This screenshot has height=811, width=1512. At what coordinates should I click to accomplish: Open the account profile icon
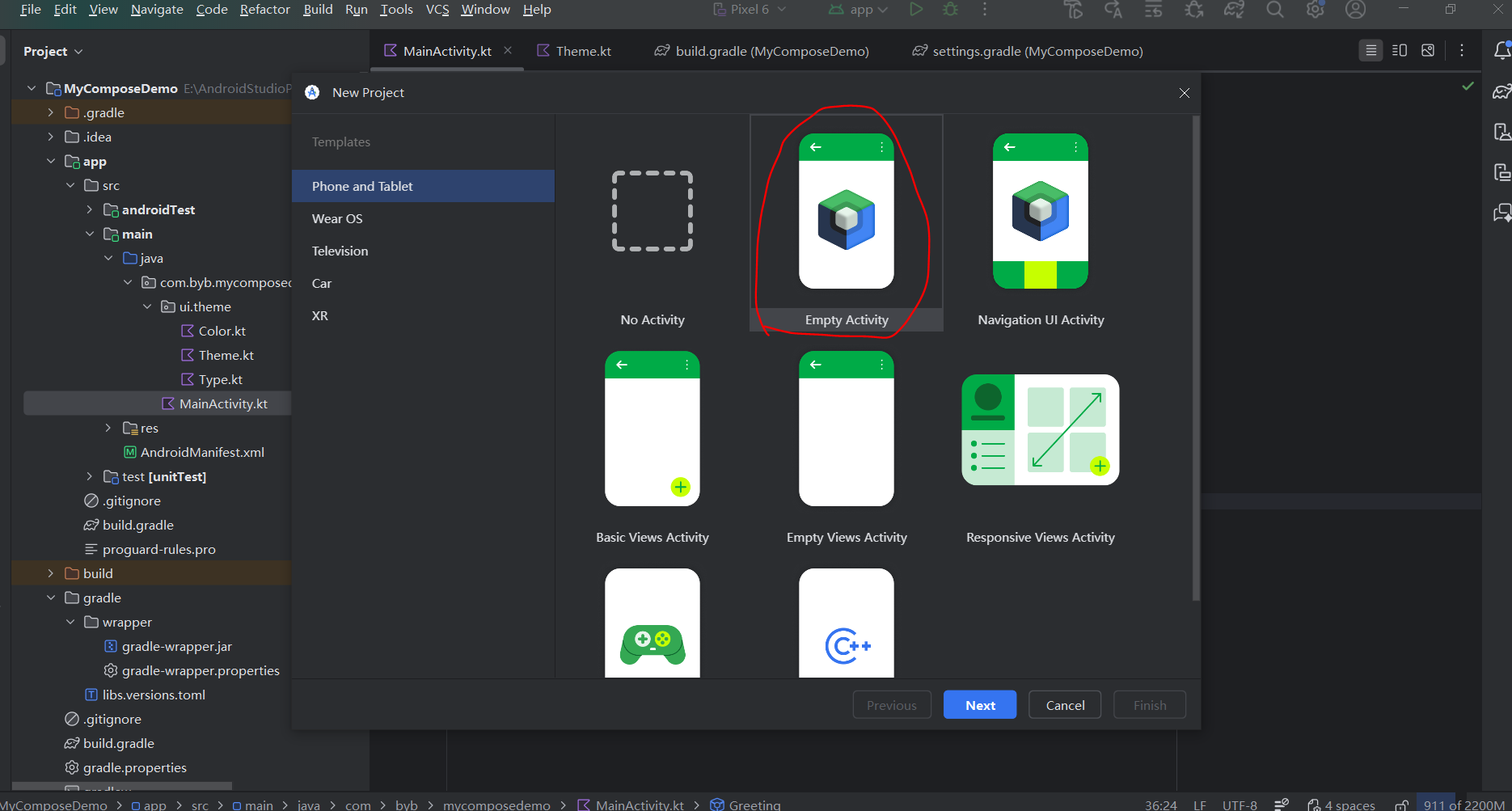point(1356,10)
